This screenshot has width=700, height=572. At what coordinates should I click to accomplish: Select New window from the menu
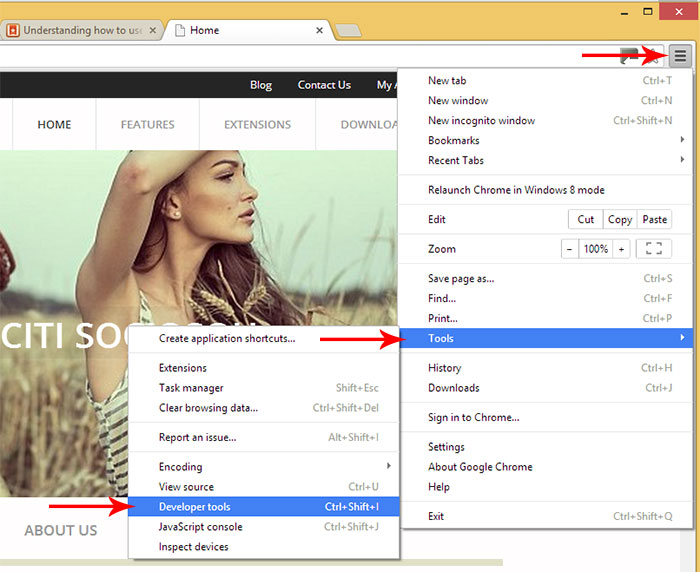click(x=546, y=100)
